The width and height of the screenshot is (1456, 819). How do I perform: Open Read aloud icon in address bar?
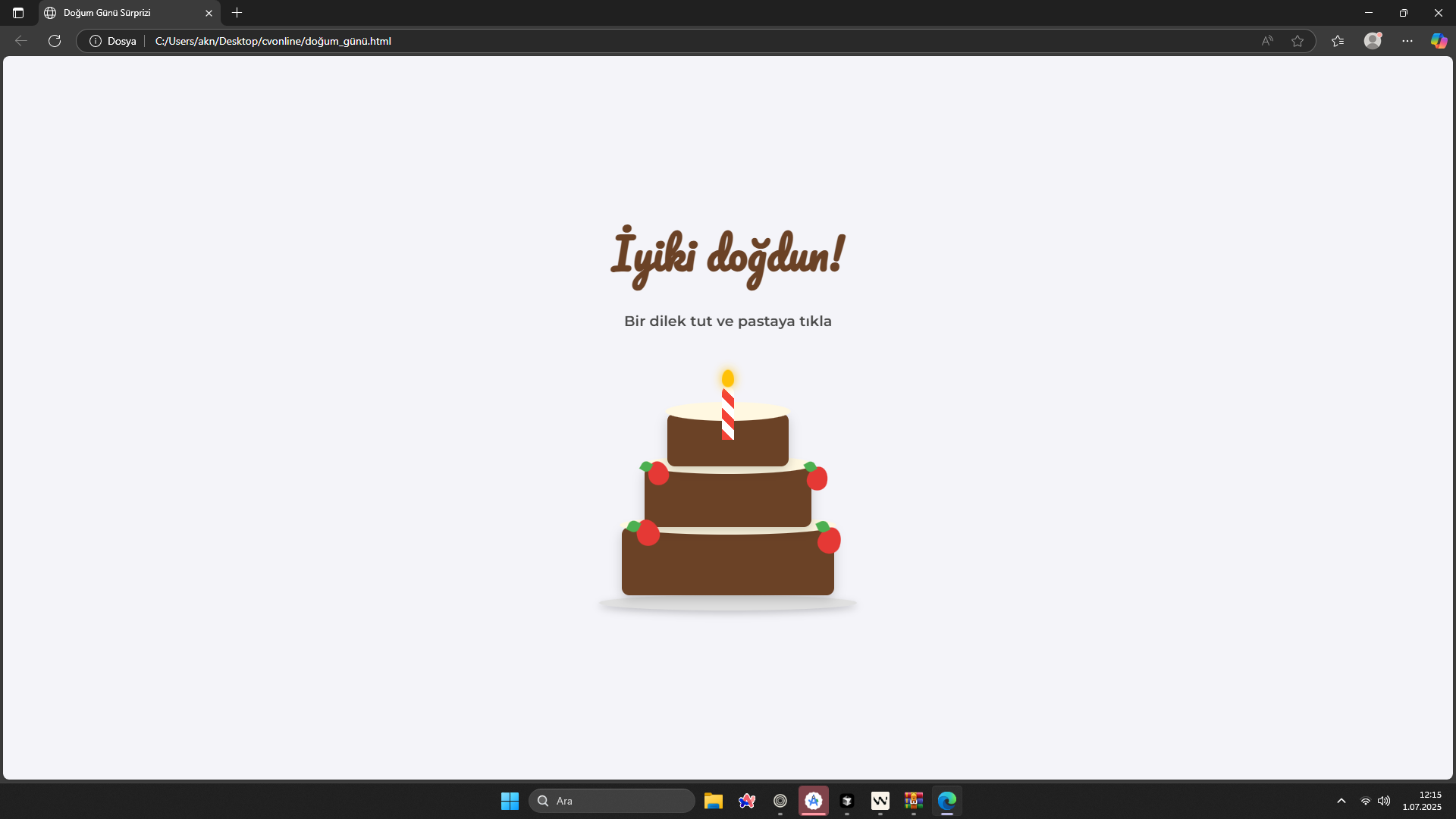[x=1267, y=41]
